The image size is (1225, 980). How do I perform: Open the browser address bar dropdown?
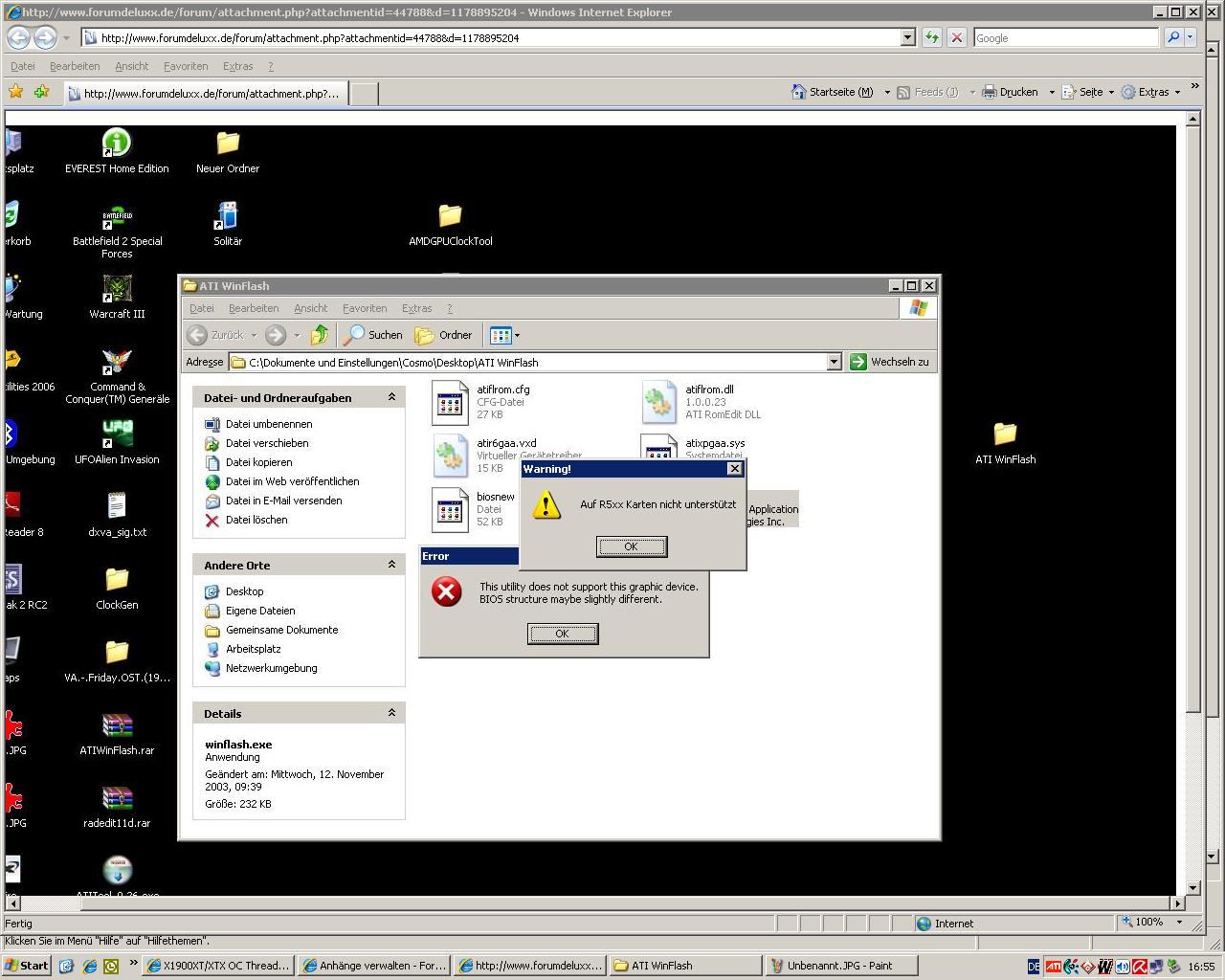pos(908,38)
